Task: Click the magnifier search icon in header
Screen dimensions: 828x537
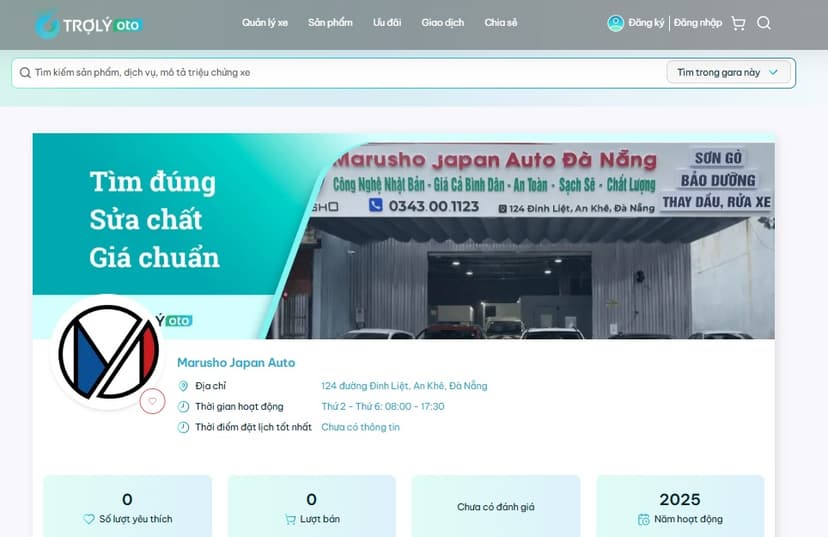Action: [x=764, y=23]
